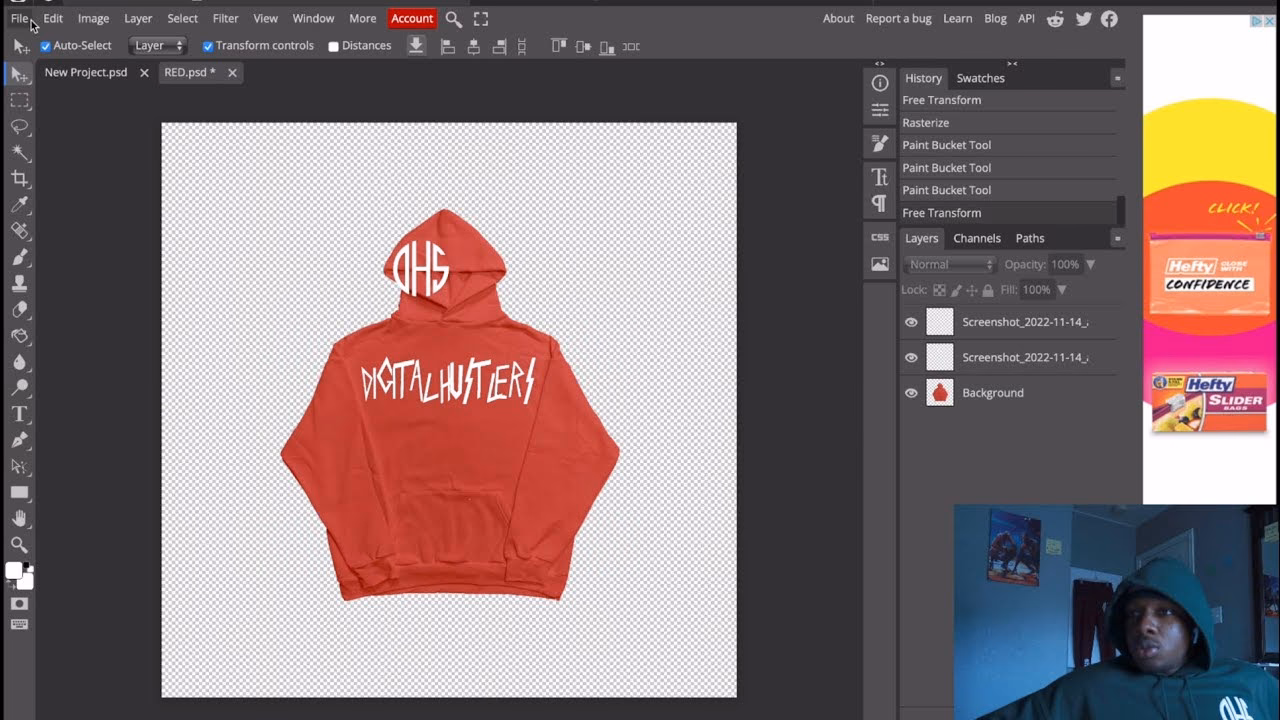Image resolution: width=1280 pixels, height=720 pixels.
Task: Select the Crop tool
Action: (19, 179)
